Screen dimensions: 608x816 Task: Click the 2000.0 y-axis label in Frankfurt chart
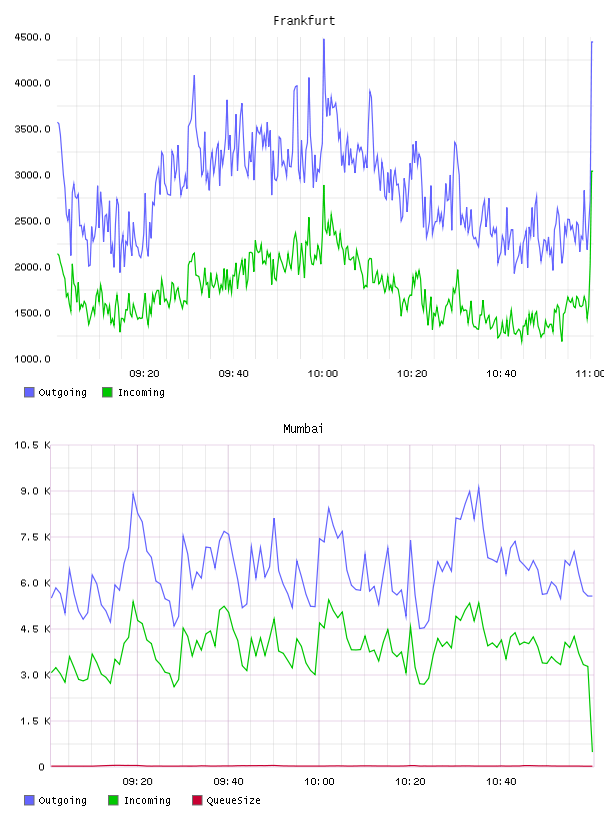tap(32, 267)
